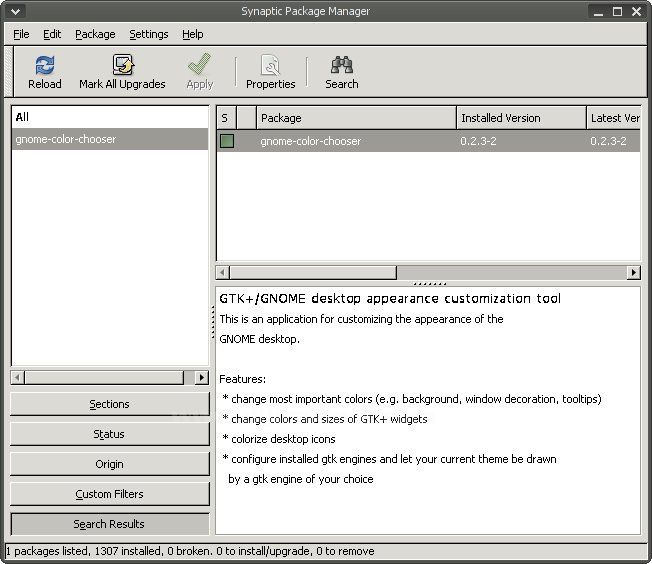Sort by Package column header

356,118
